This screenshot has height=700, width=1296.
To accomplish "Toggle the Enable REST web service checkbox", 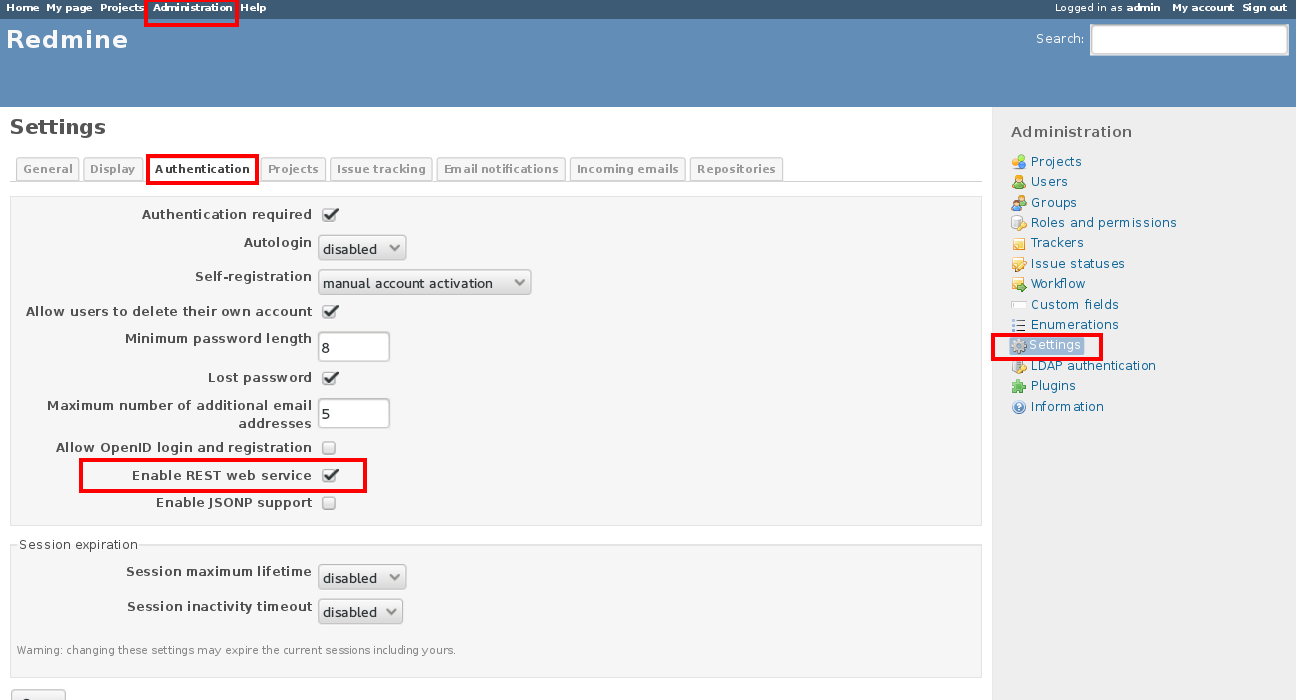I will (x=330, y=475).
